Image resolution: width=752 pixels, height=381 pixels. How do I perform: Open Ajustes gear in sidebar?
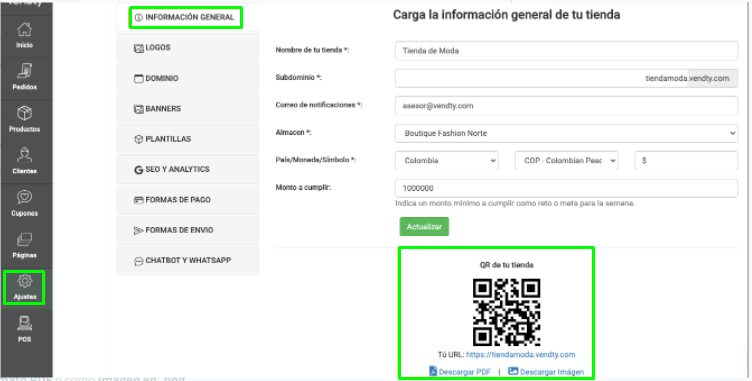coord(24,287)
